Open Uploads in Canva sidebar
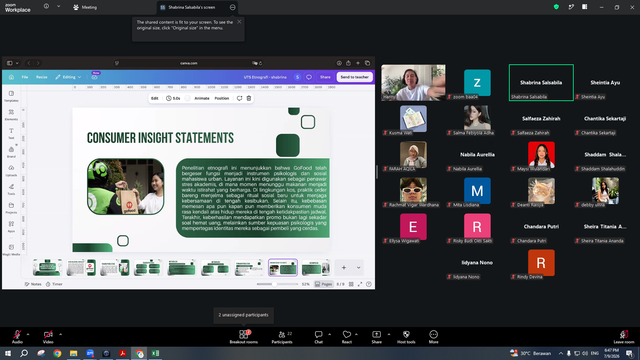The height and width of the screenshot is (360, 640). coord(11,171)
